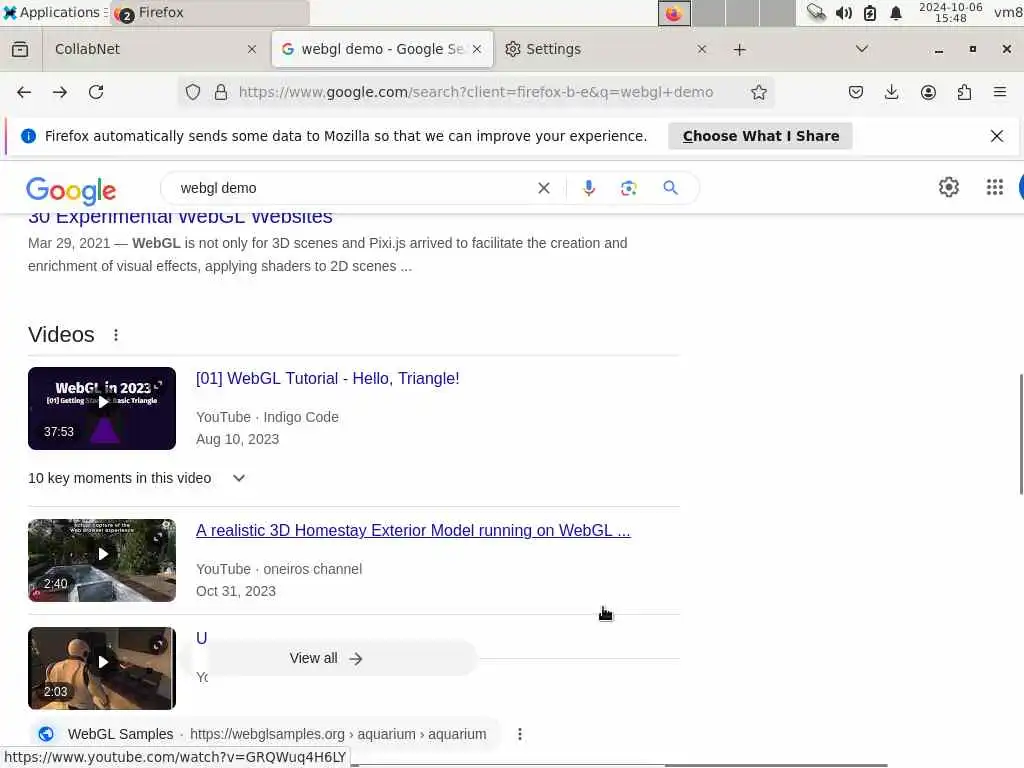Open the notifications bell in panel
Image resolution: width=1024 pixels, height=768 pixels.
pyautogui.click(x=896, y=13)
